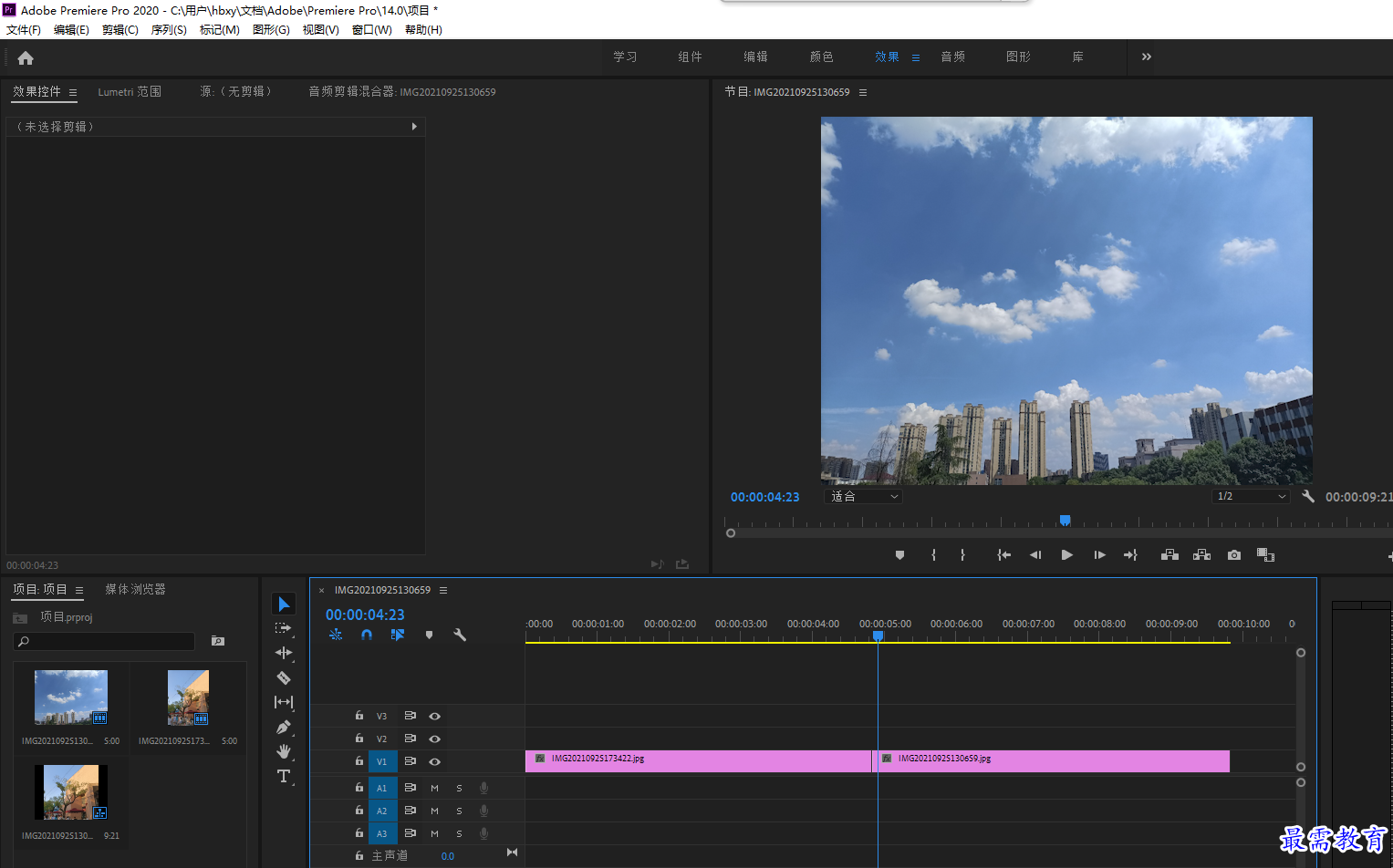Open program monitor panel menu
The image size is (1393, 868).
click(x=863, y=92)
